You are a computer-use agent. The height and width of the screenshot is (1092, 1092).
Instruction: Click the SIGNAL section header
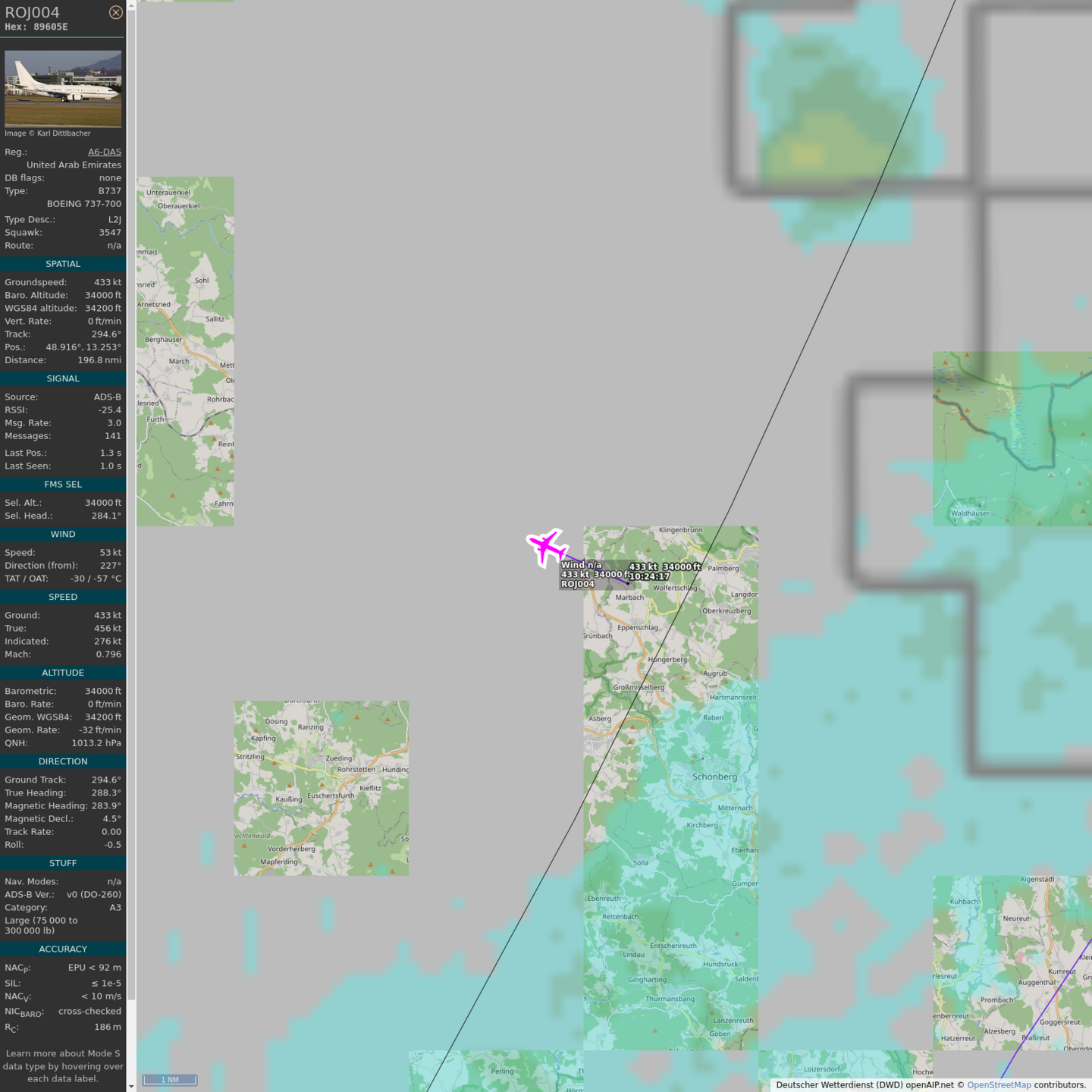[x=63, y=378]
